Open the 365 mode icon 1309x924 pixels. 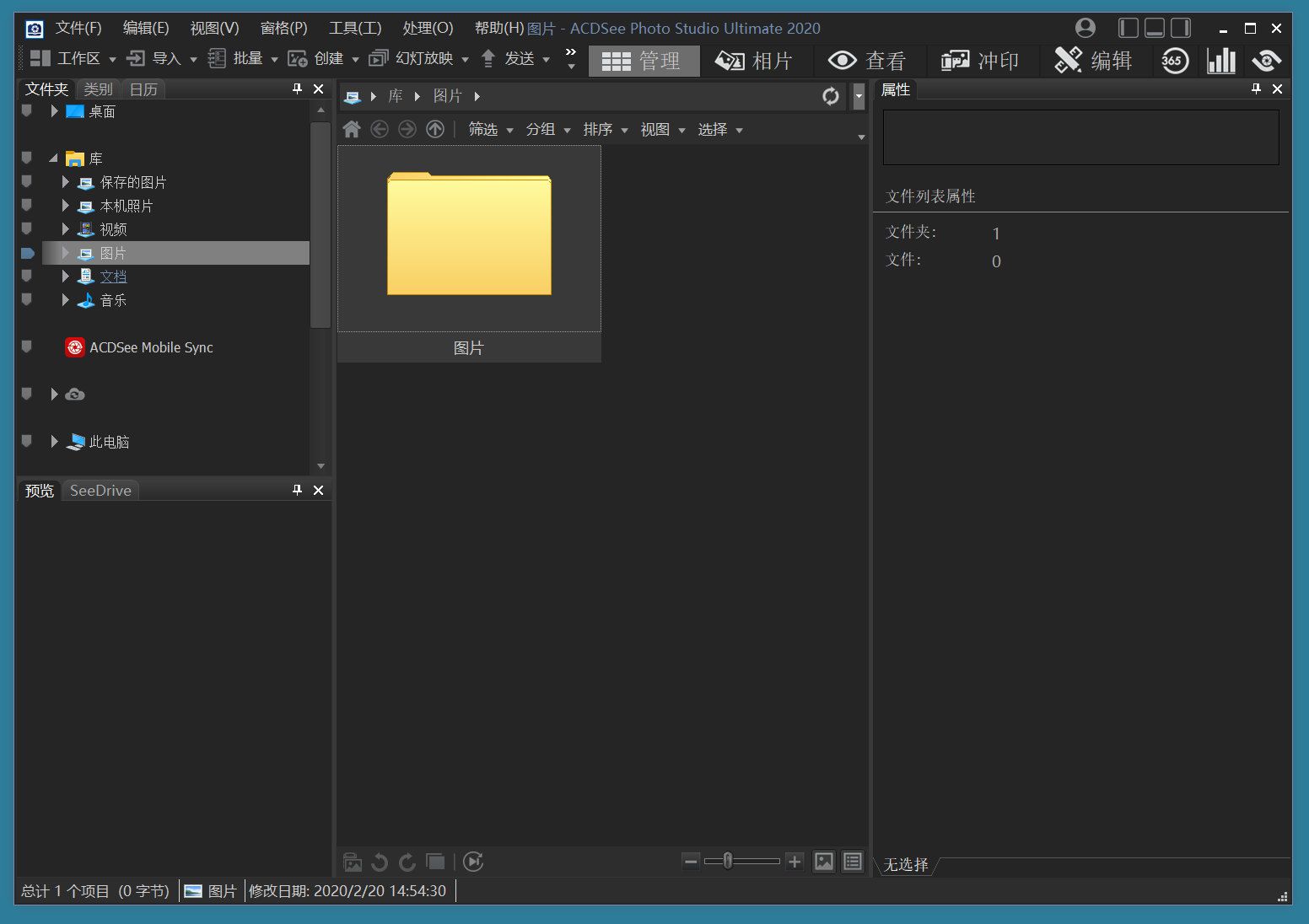click(x=1174, y=61)
